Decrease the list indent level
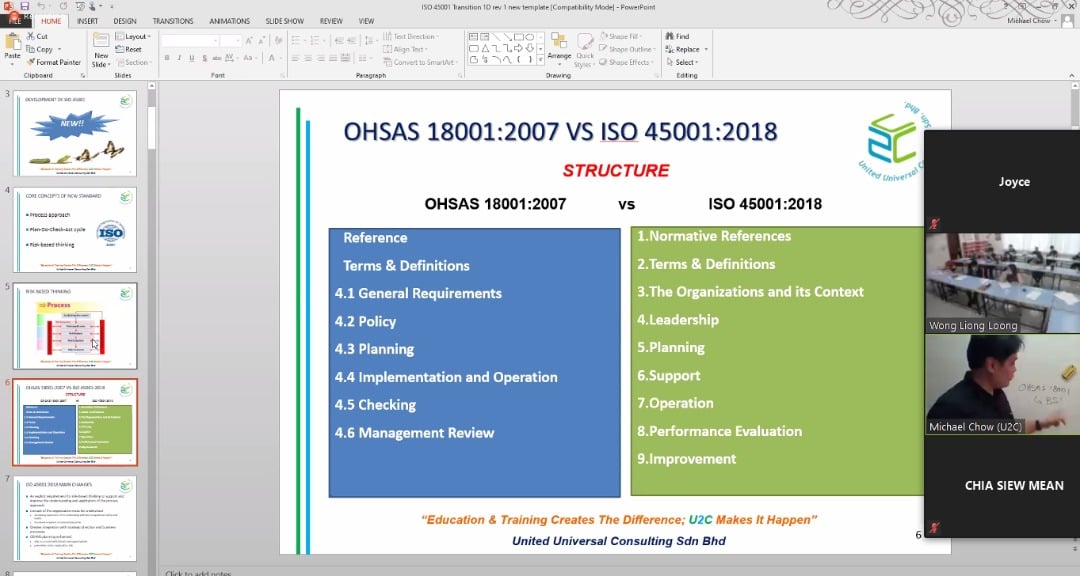 tap(339, 40)
